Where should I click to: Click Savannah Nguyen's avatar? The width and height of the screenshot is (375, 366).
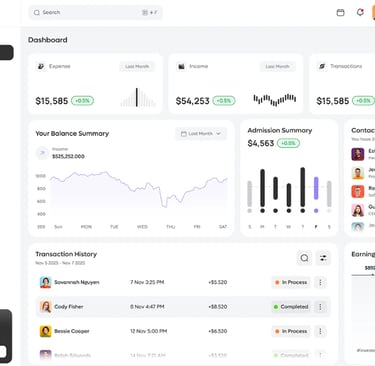tap(45, 282)
